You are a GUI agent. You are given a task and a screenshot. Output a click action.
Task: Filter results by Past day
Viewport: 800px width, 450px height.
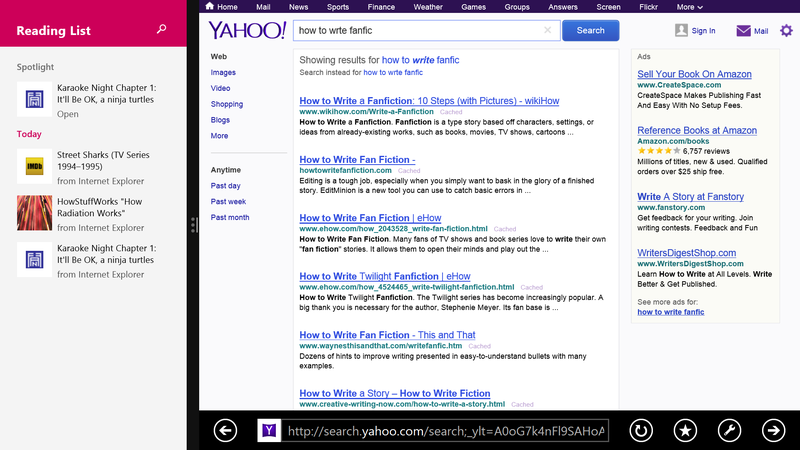[x=226, y=186]
